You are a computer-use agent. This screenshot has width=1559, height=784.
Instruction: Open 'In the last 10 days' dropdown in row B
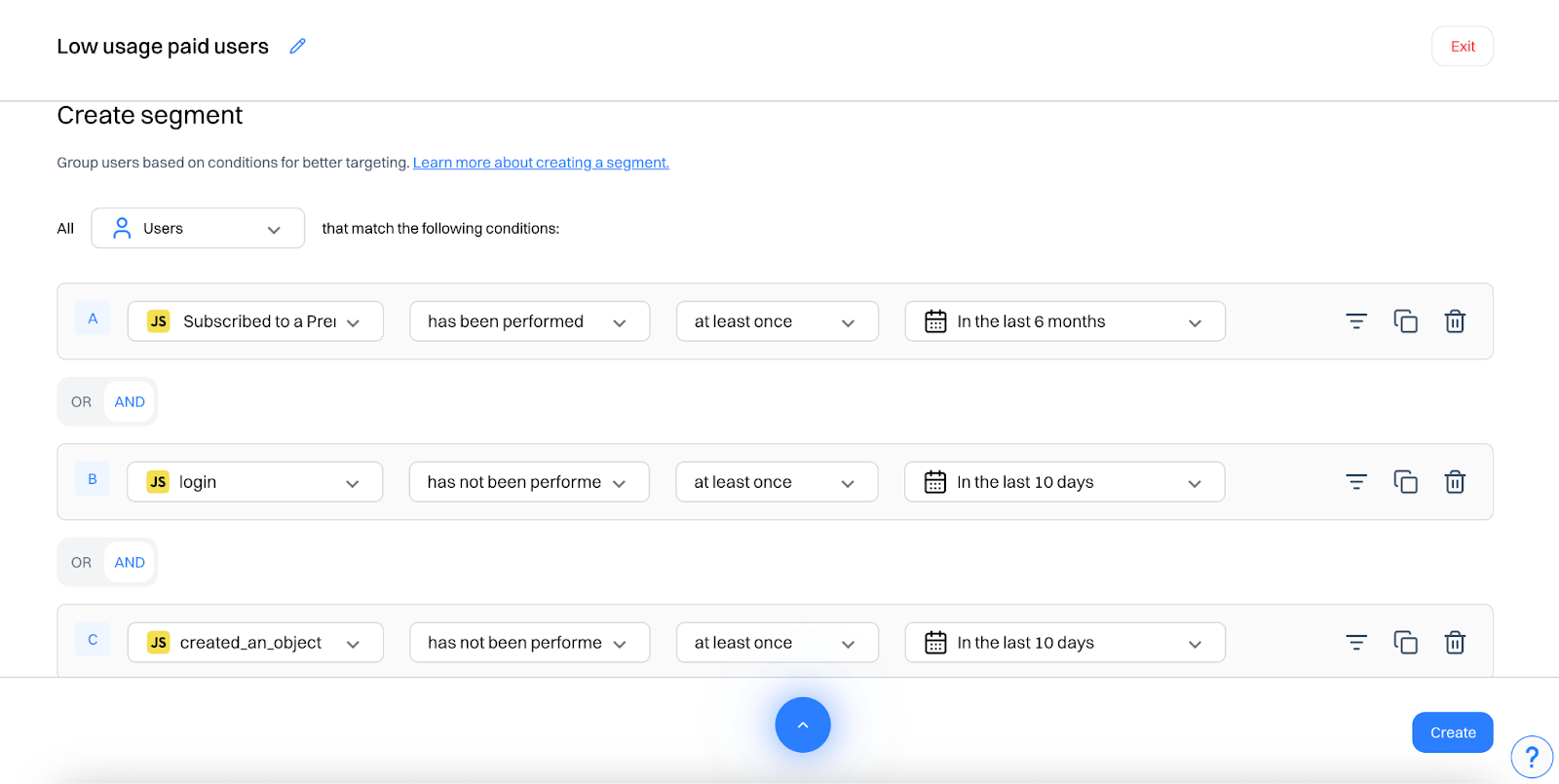click(x=1065, y=482)
